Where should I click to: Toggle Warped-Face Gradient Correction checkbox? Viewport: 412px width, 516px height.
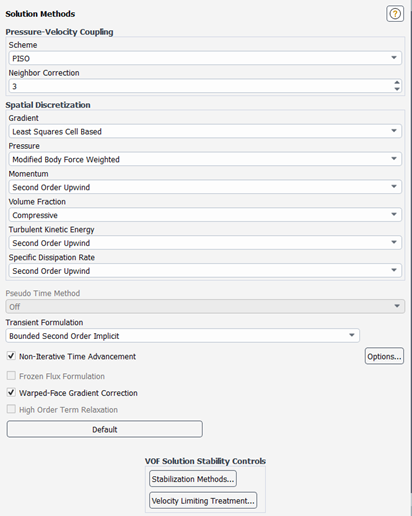point(11,393)
